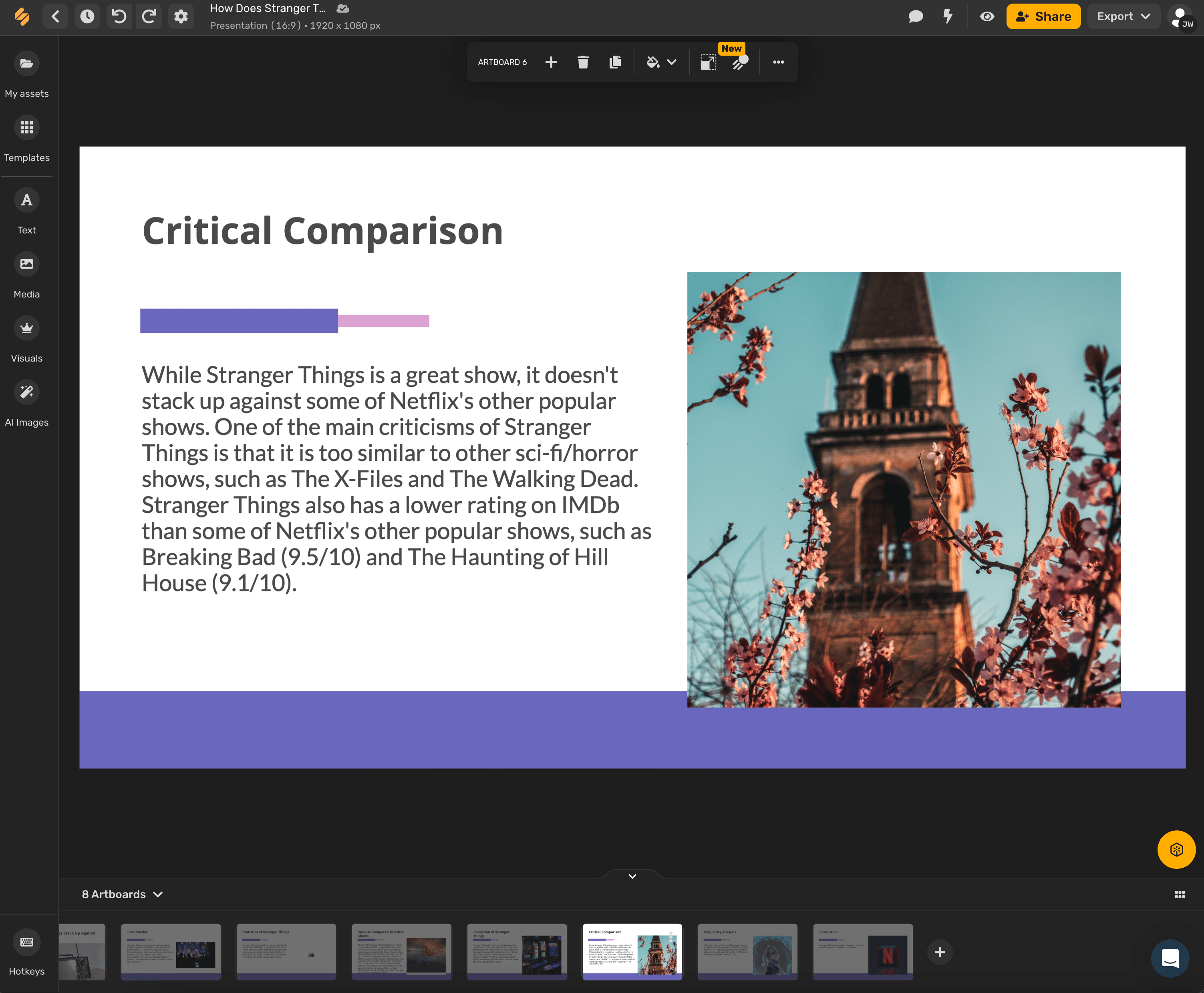Open Success Compared to Other Shows thumbnail
Screen dimensions: 1204x993
402,952
